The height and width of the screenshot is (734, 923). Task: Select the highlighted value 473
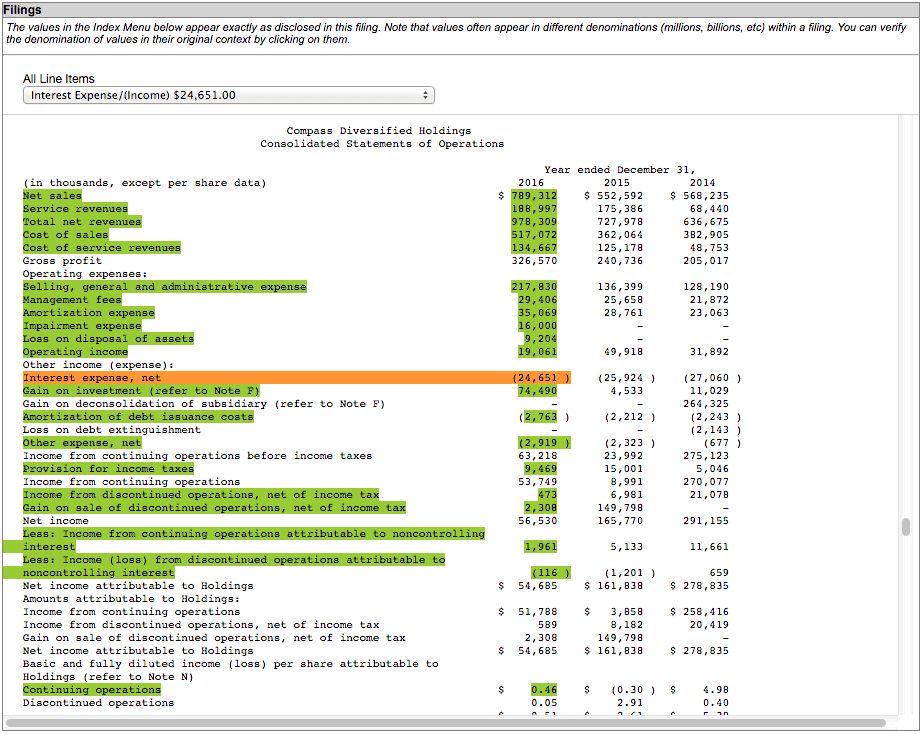pyautogui.click(x=547, y=494)
